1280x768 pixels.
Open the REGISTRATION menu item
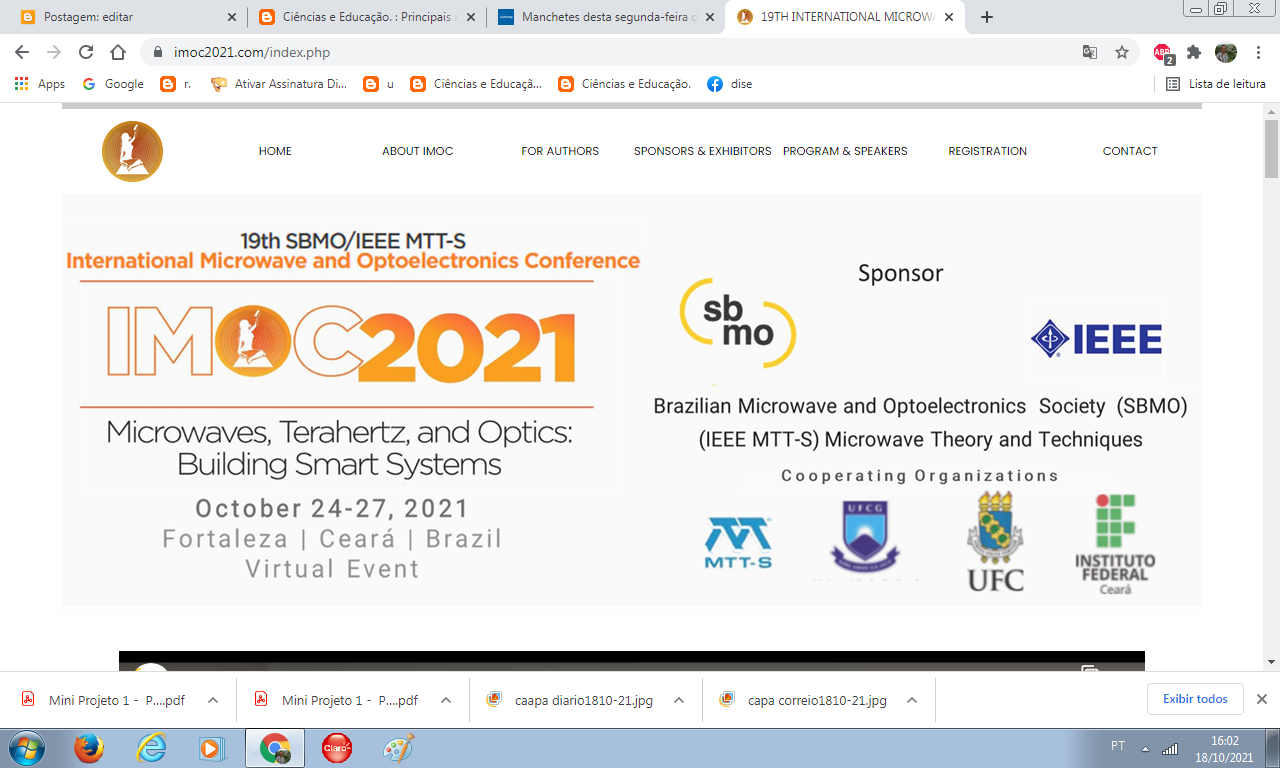tap(987, 151)
